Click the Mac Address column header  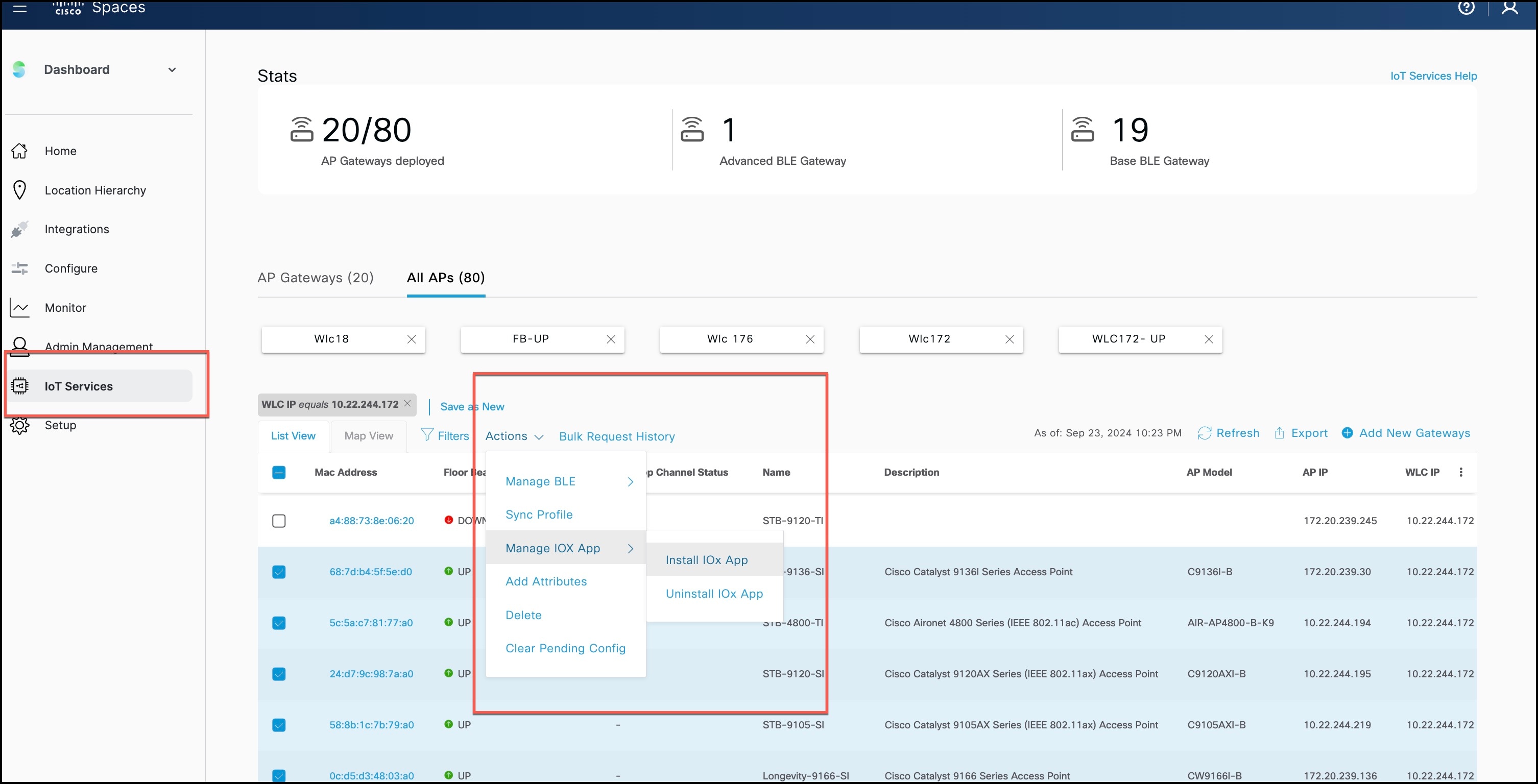(x=346, y=472)
